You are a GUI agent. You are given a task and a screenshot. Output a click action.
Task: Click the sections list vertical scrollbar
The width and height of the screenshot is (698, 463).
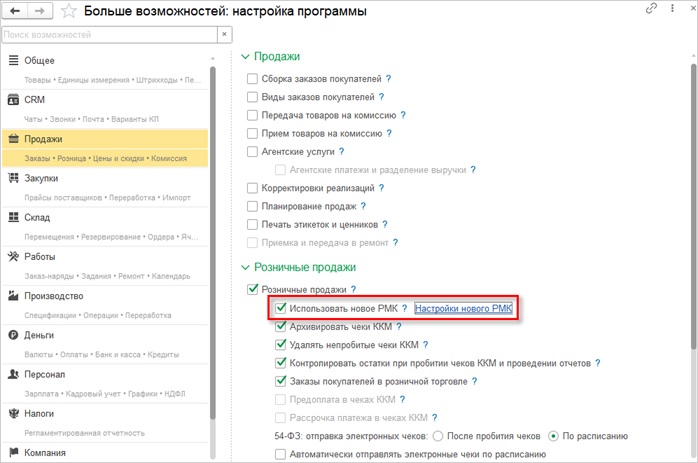pos(213,243)
